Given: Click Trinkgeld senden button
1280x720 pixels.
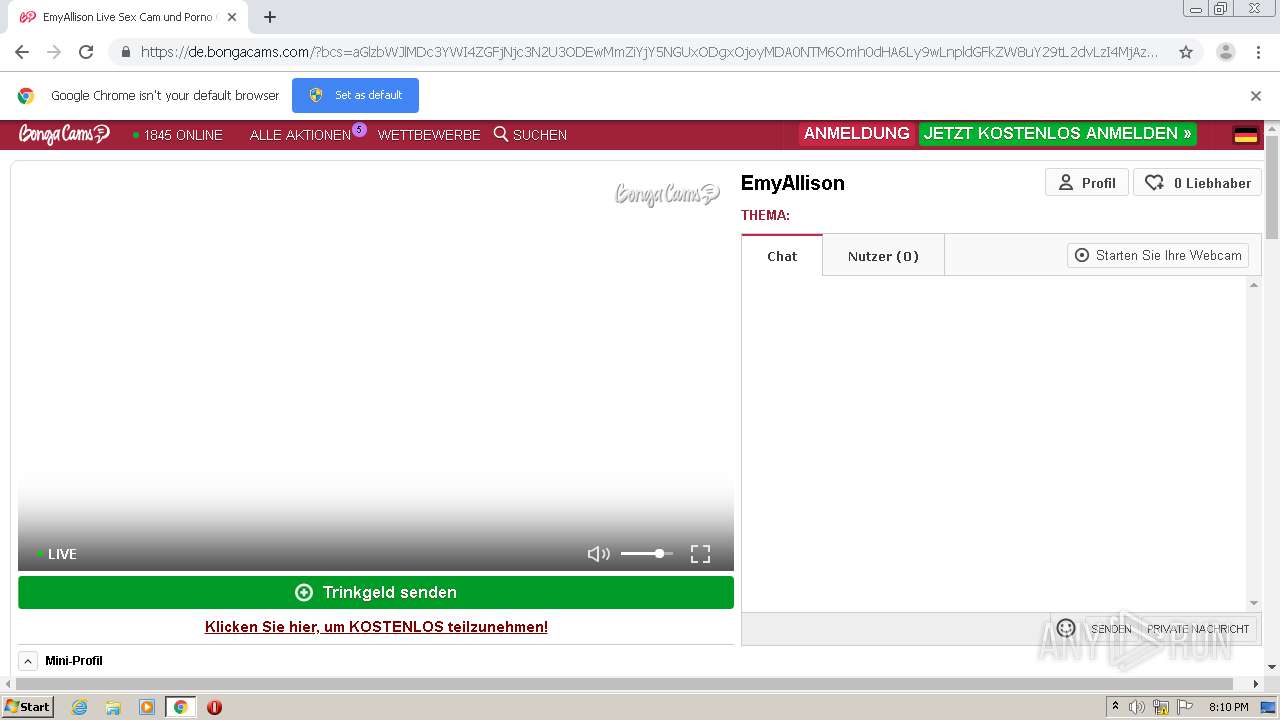Looking at the screenshot, I should [x=376, y=592].
